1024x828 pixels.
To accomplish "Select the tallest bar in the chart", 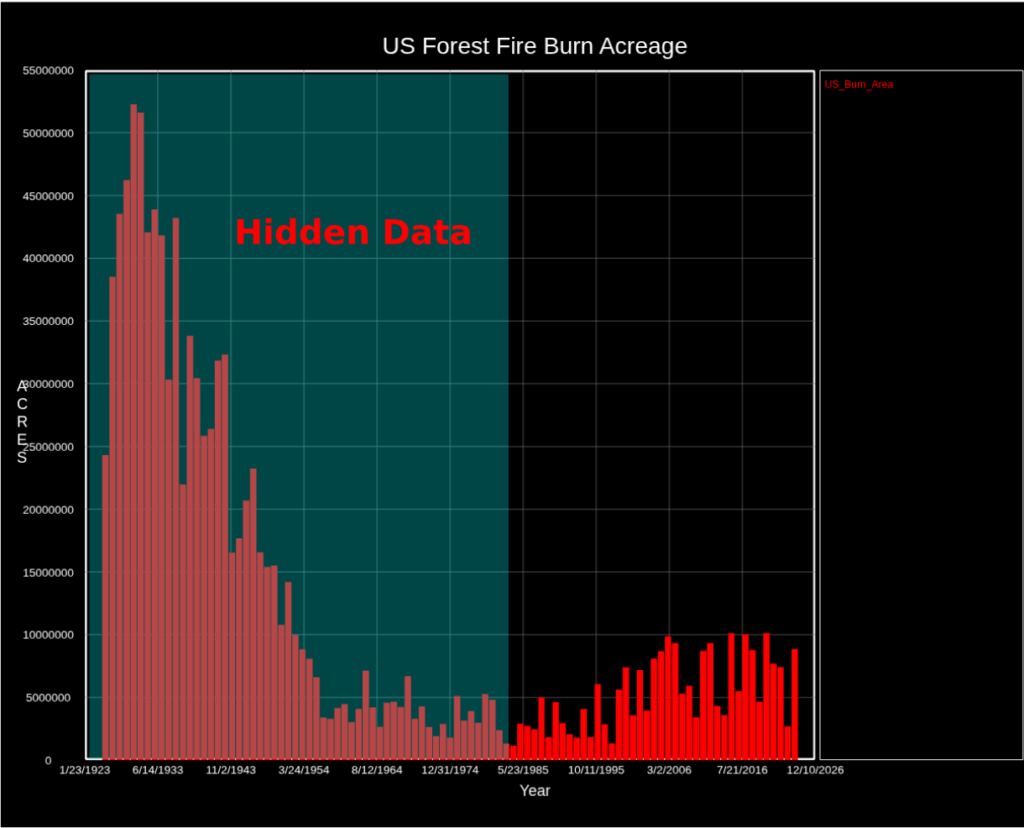I will (x=133, y=430).
